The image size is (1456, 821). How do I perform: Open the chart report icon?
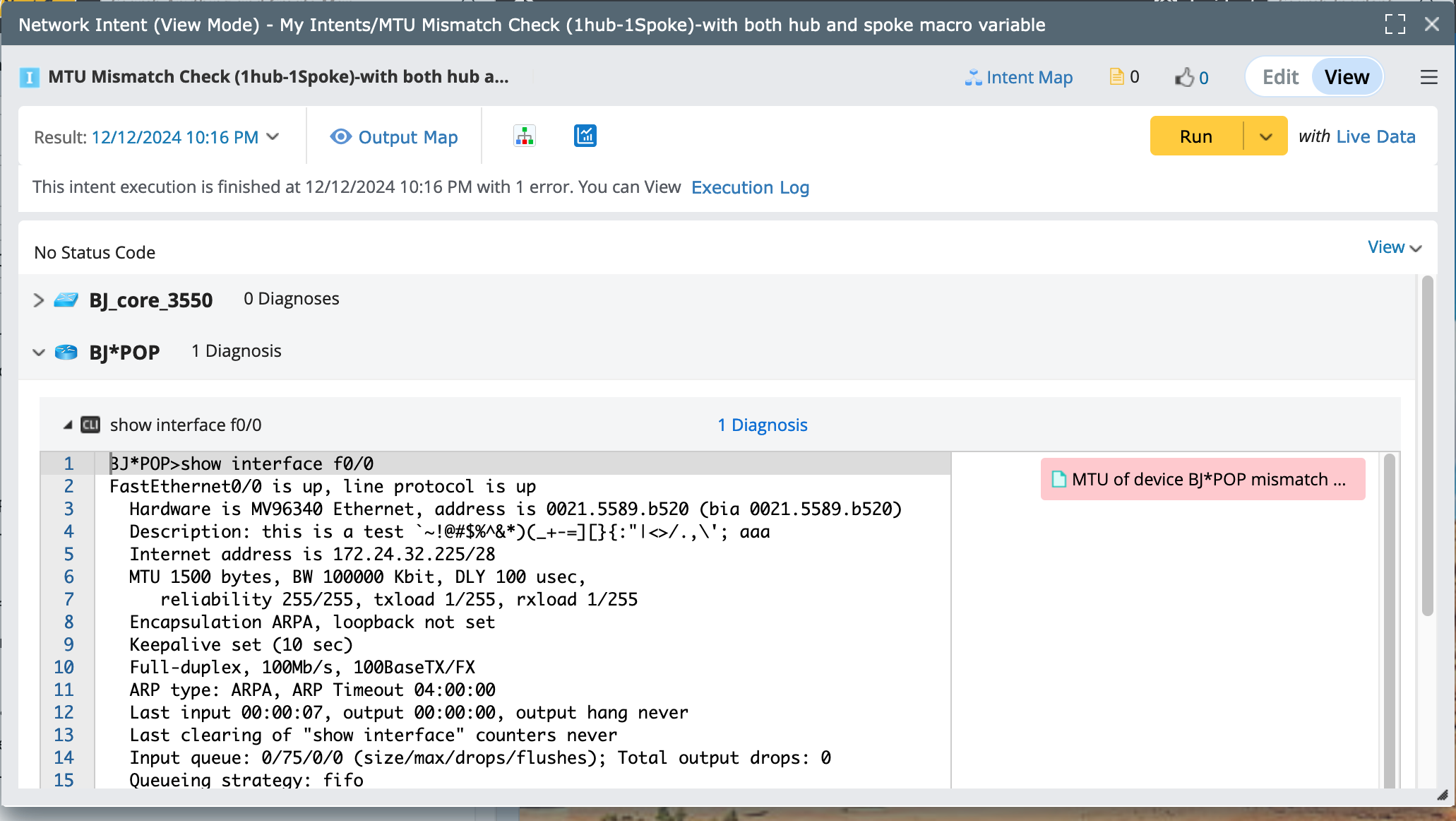click(585, 136)
